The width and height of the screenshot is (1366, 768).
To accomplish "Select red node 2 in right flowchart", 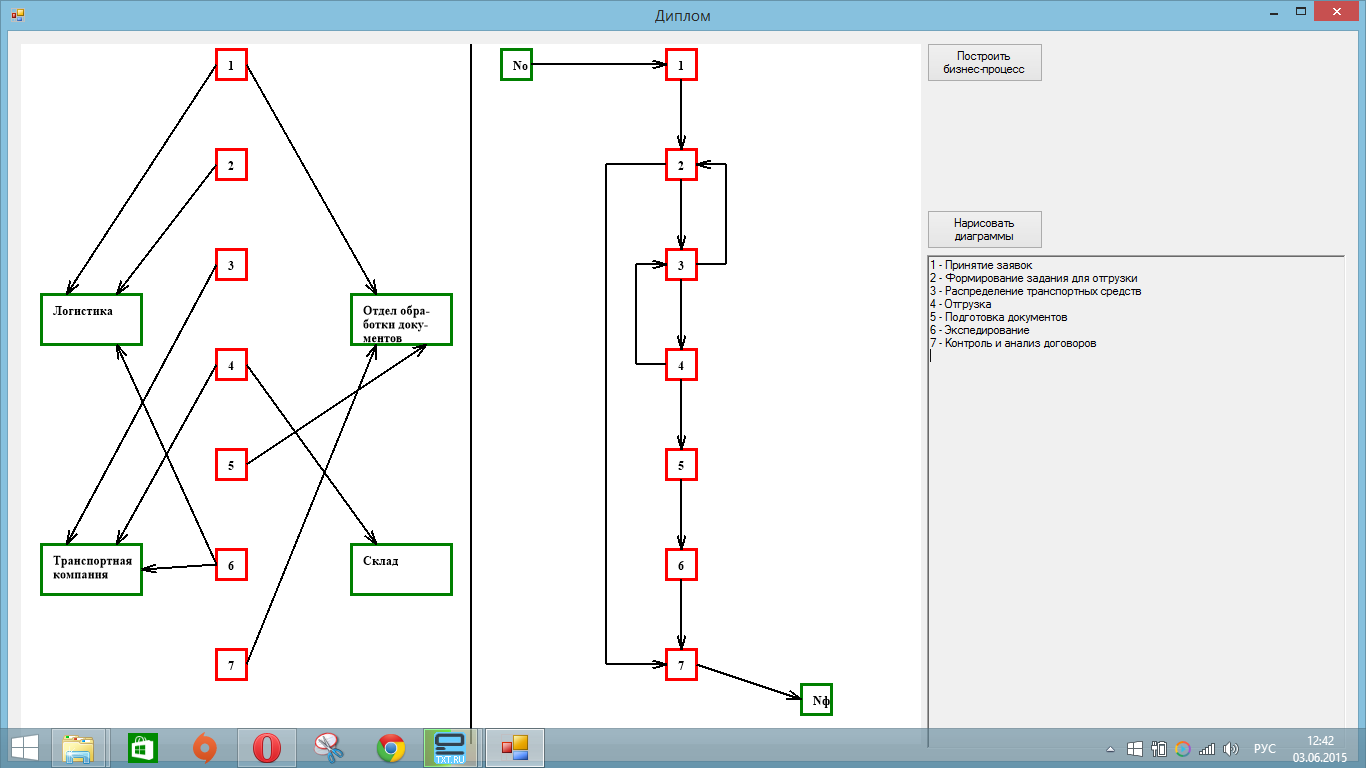I will coord(681,165).
